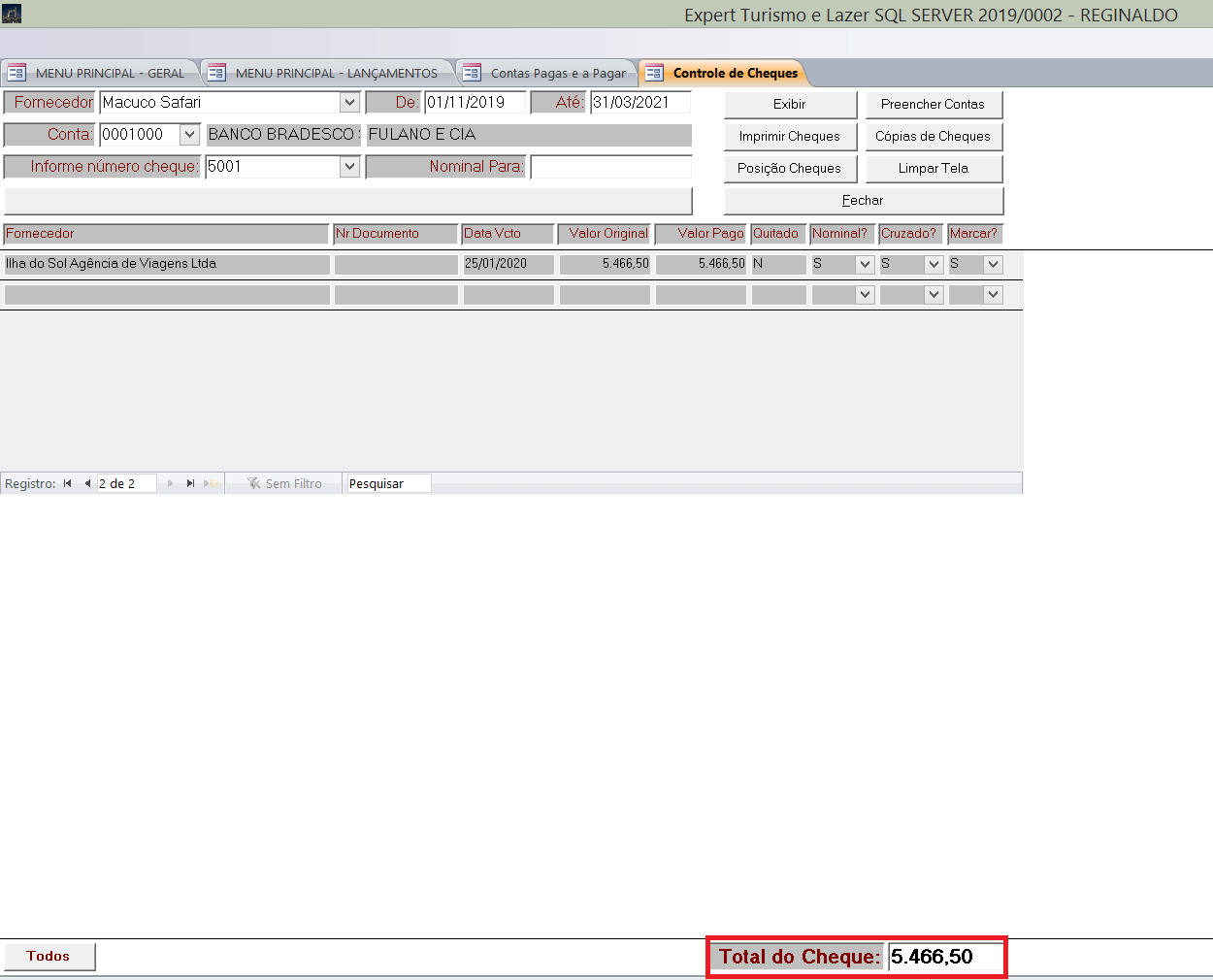Open the Conta account dropdown
This screenshot has width=1213, height=980.
click(189, 135)
